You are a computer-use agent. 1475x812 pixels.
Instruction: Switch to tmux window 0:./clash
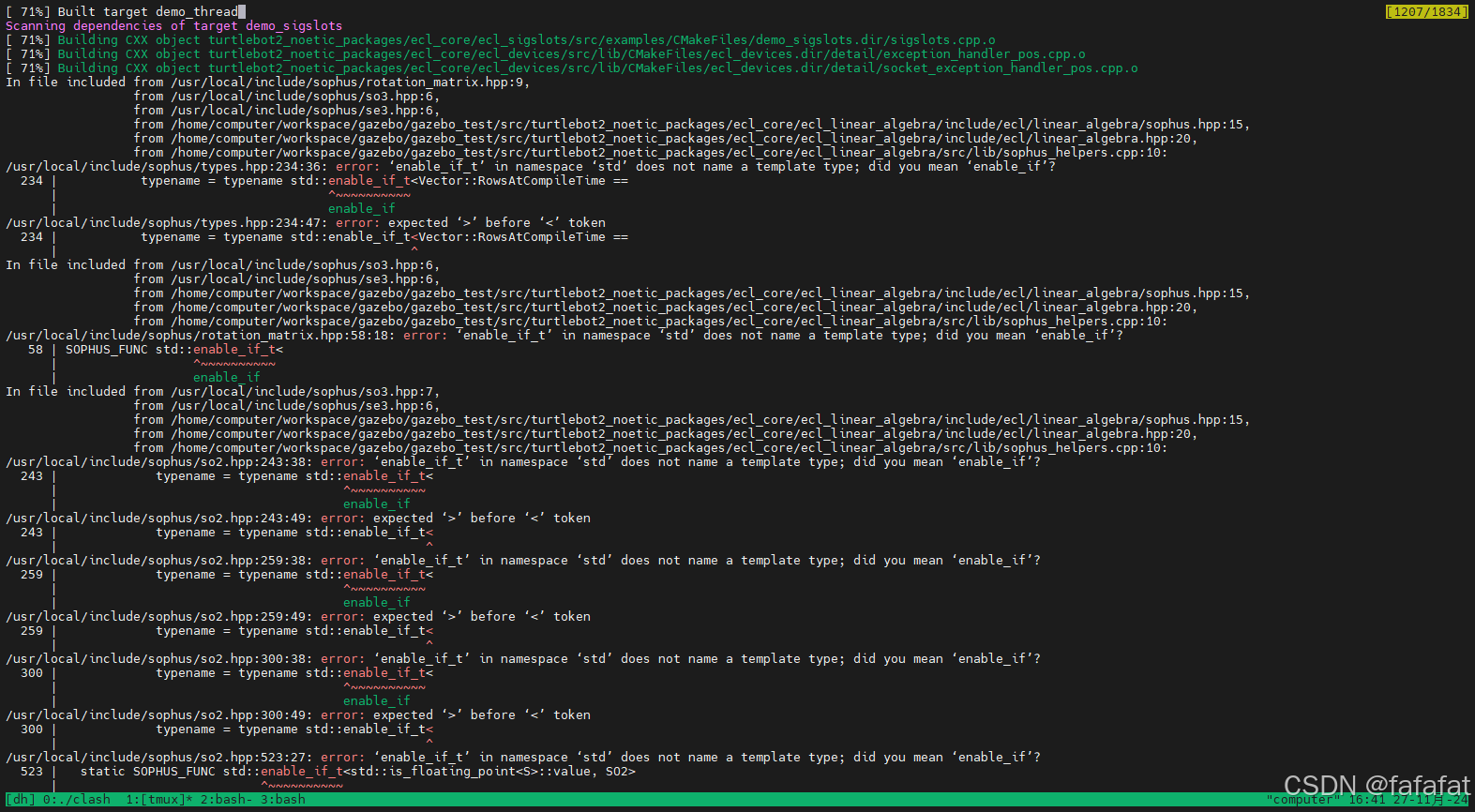pyautogui.click(x=77, y=800)
